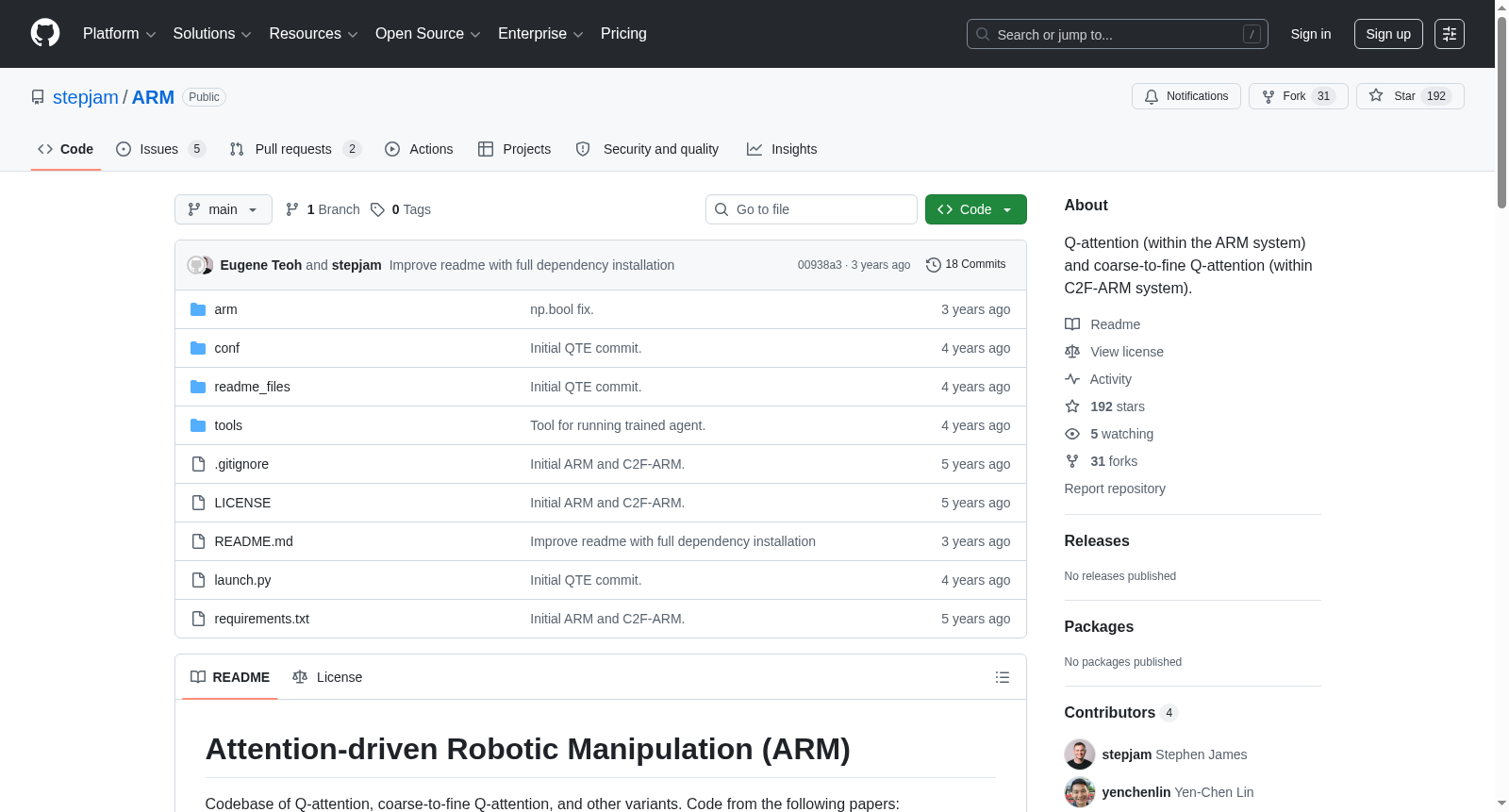Open the README outline icon
The width and height of the screenshot is (1509, 812).
1003,677
